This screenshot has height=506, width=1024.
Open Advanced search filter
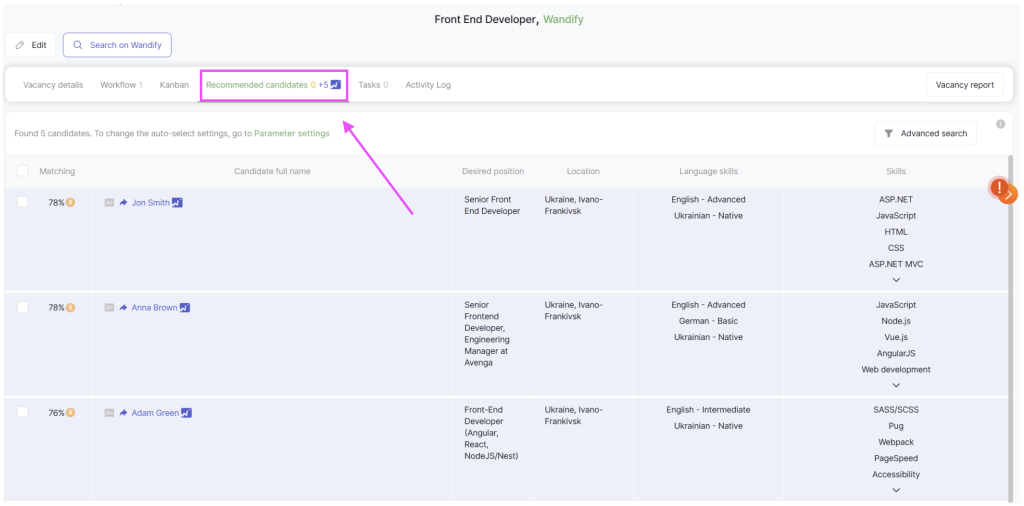coord(925,133)
